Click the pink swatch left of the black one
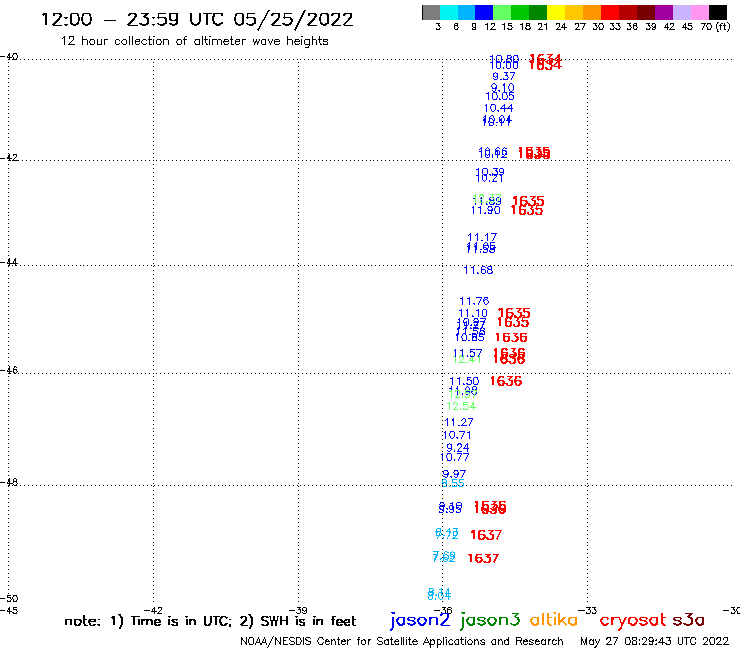740x650 pixels. [x=699, y=12]
